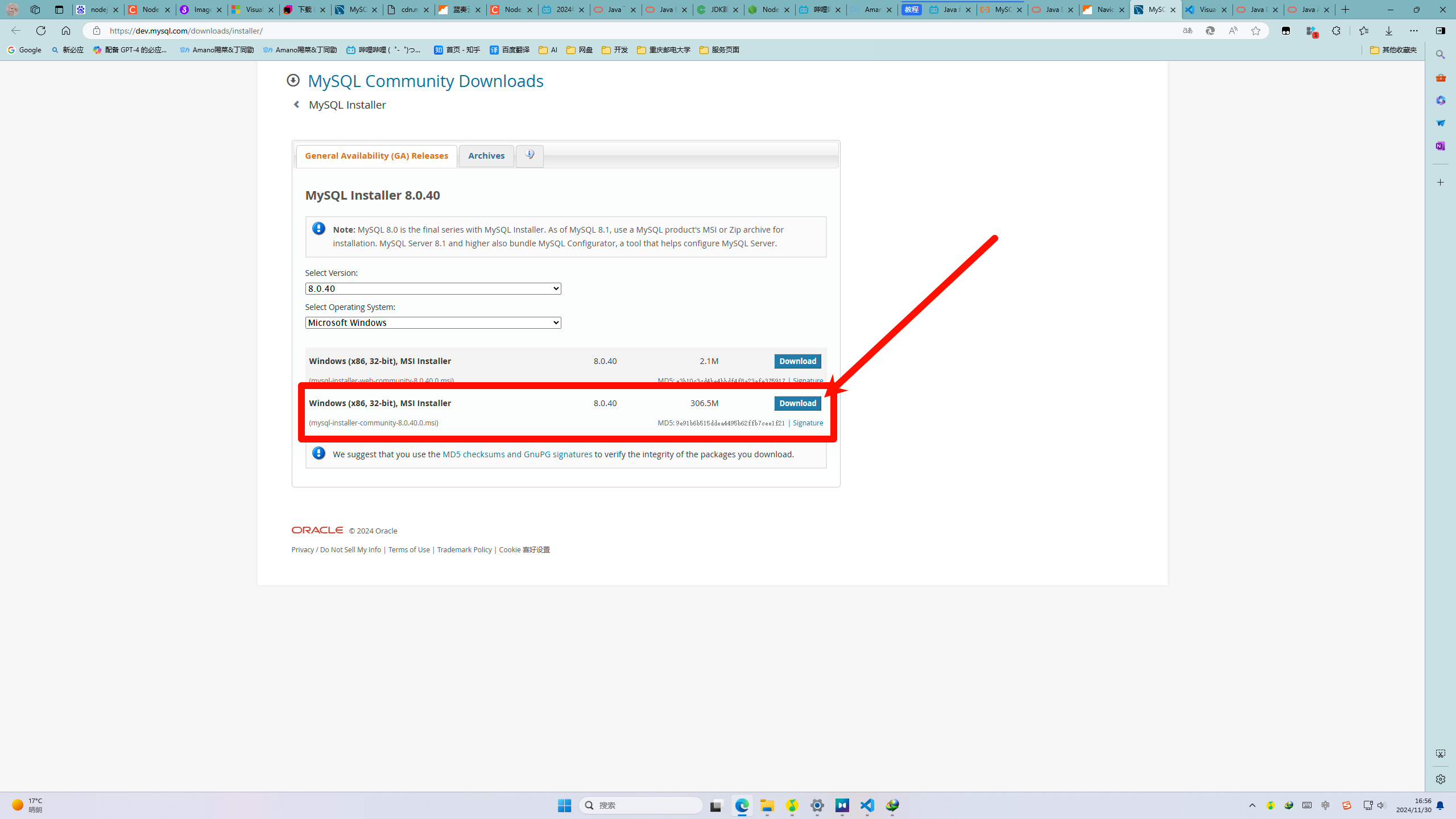1456x819 pixels.
Task: Open the sidebar OneNote icon
Action: 1440,146
